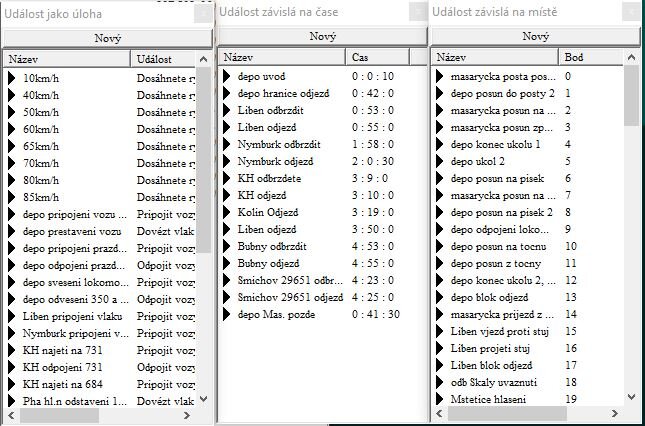Click the arrow icon beside KH najeti na 731
The width and height of the screenshot is (645, 426).
tap(12, 350)
